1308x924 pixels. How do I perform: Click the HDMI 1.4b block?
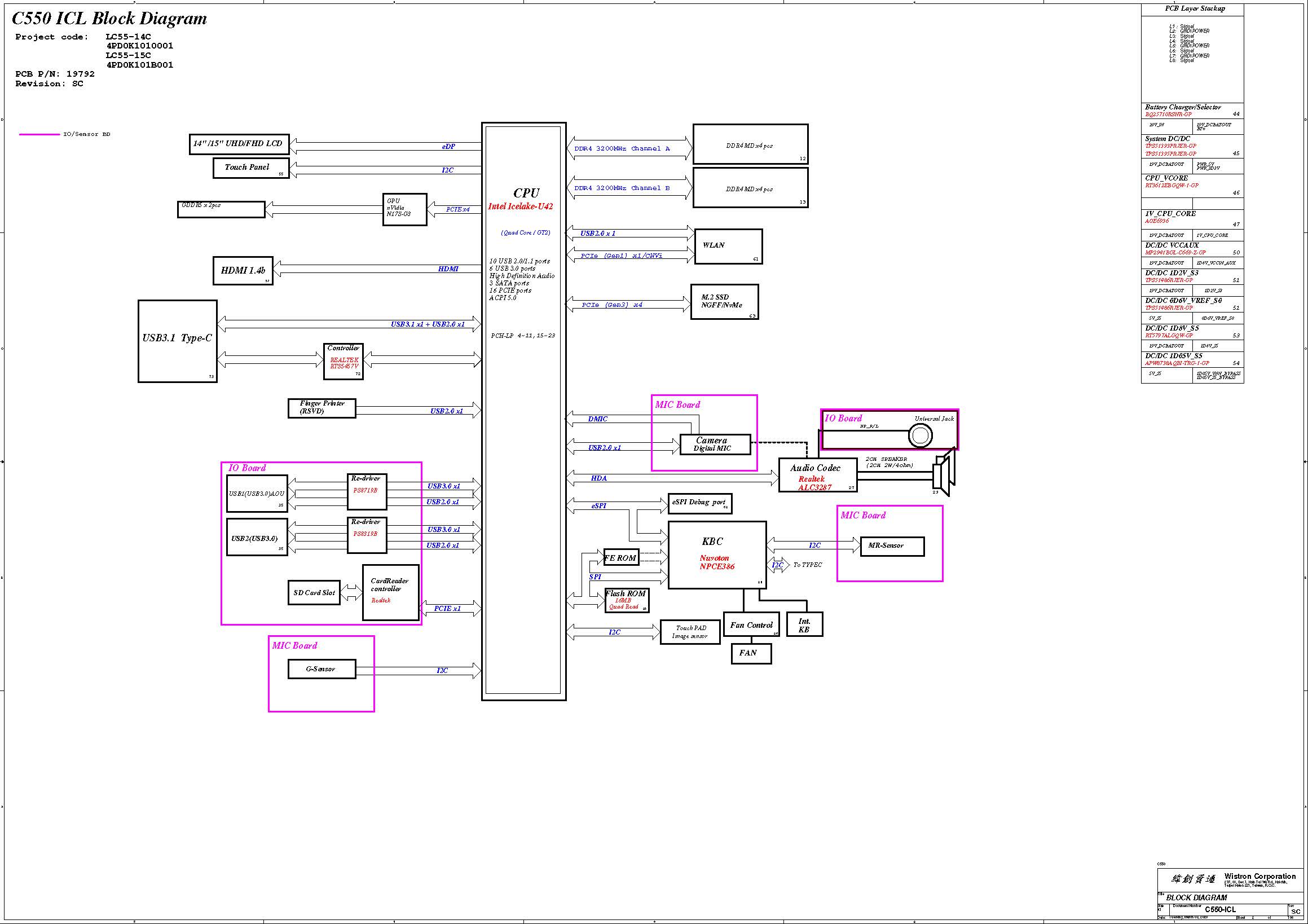[x=243, y=270]
